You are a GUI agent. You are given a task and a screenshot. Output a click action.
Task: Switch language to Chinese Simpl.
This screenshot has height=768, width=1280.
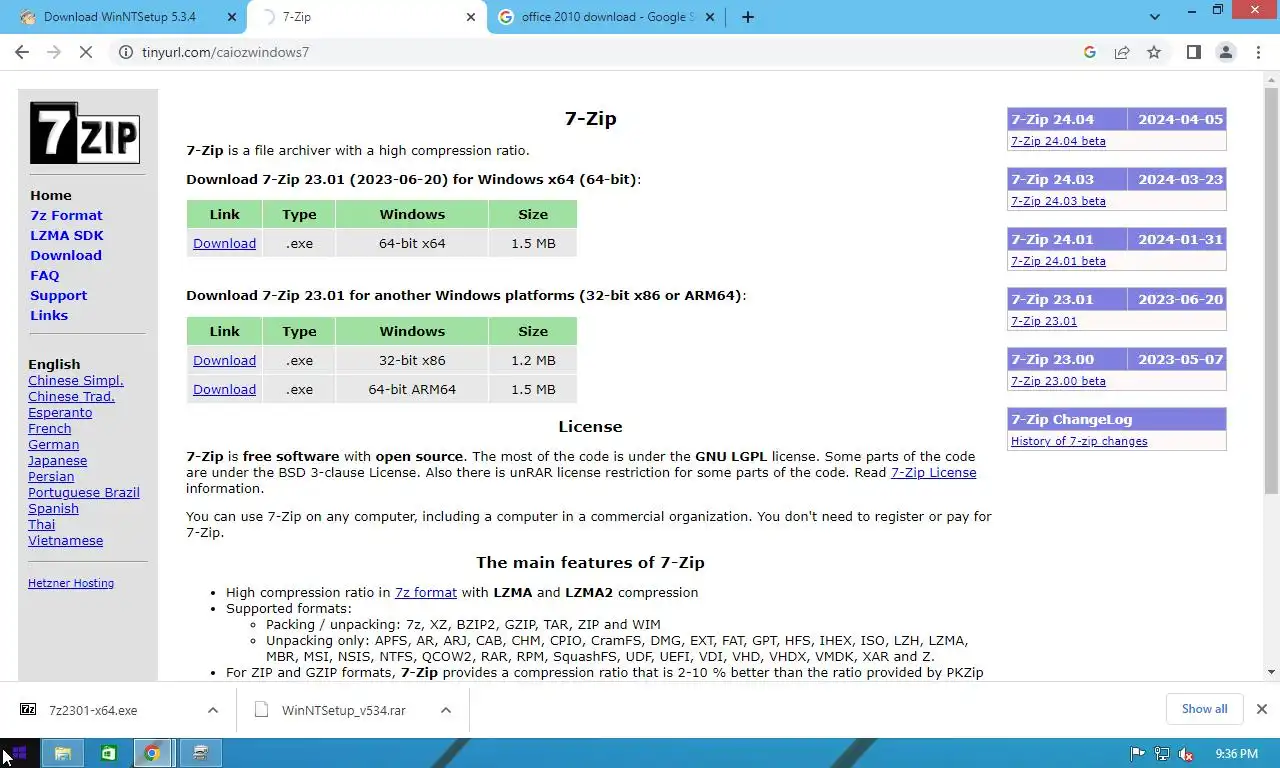point(76,380)
